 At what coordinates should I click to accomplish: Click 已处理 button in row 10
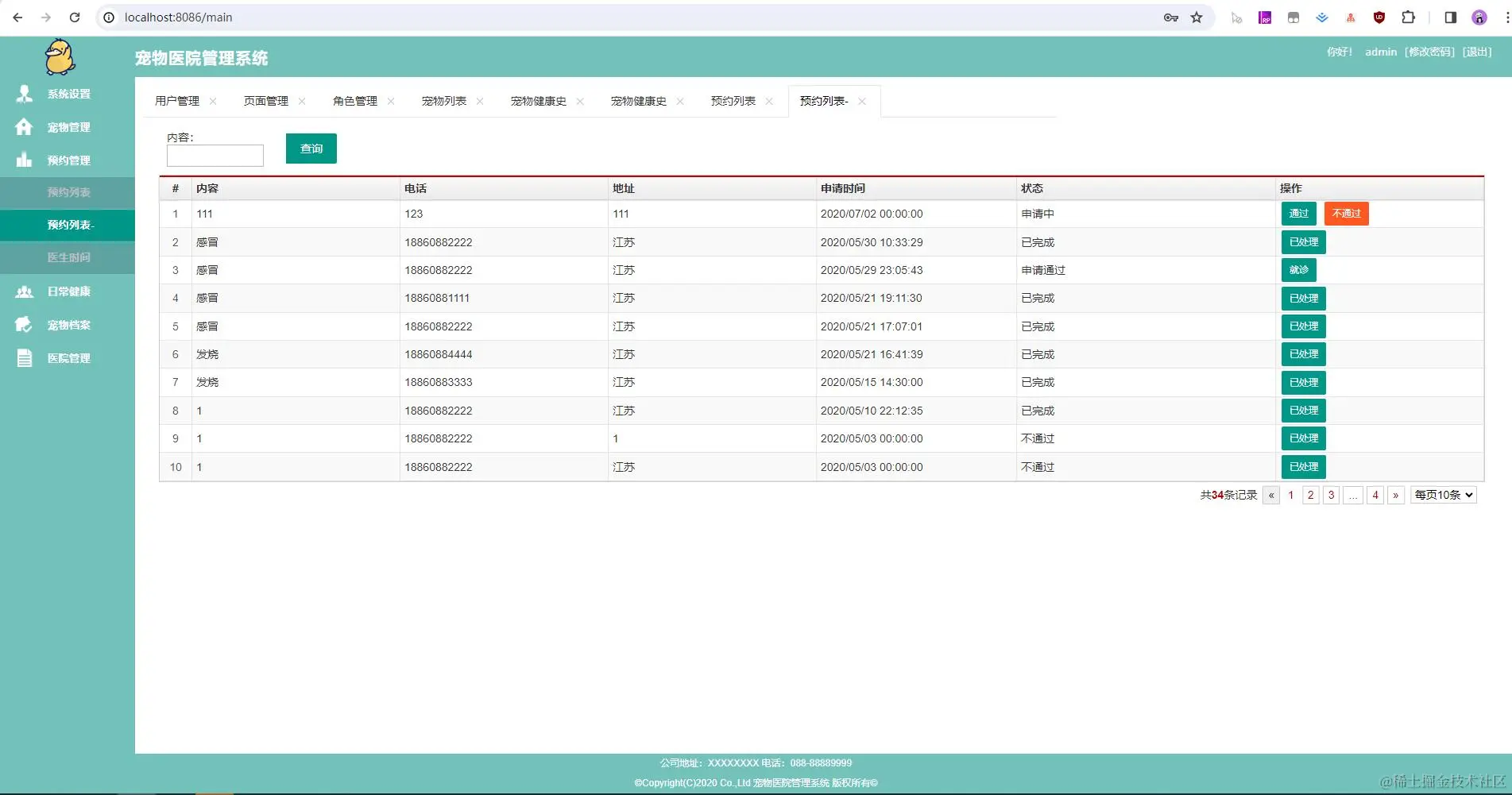coord(1304,467)
